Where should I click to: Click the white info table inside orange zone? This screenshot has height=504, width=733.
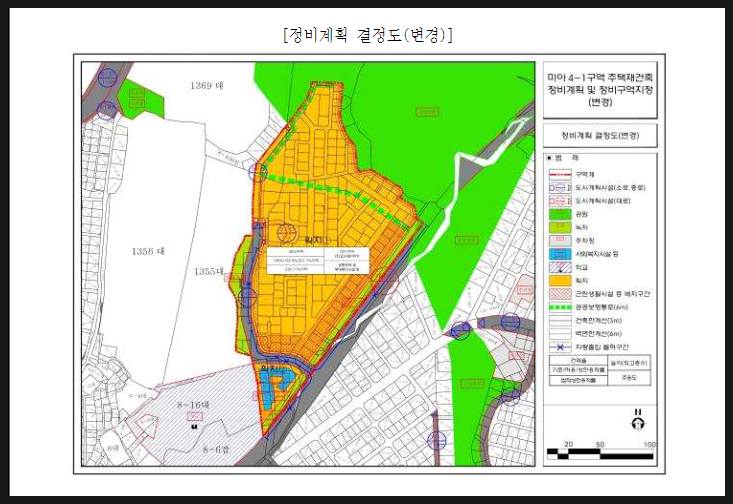(x=318, y=261)
